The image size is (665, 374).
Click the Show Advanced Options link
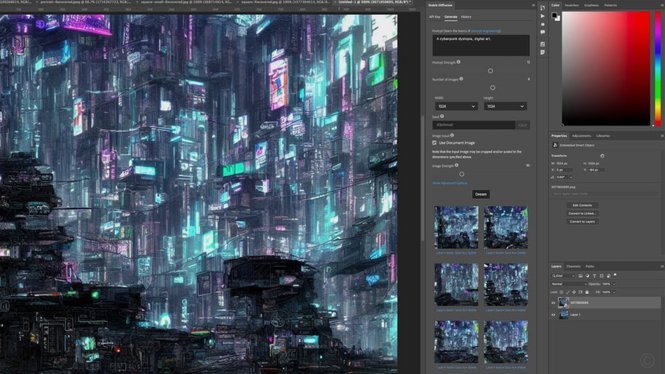tap(450, 183)
